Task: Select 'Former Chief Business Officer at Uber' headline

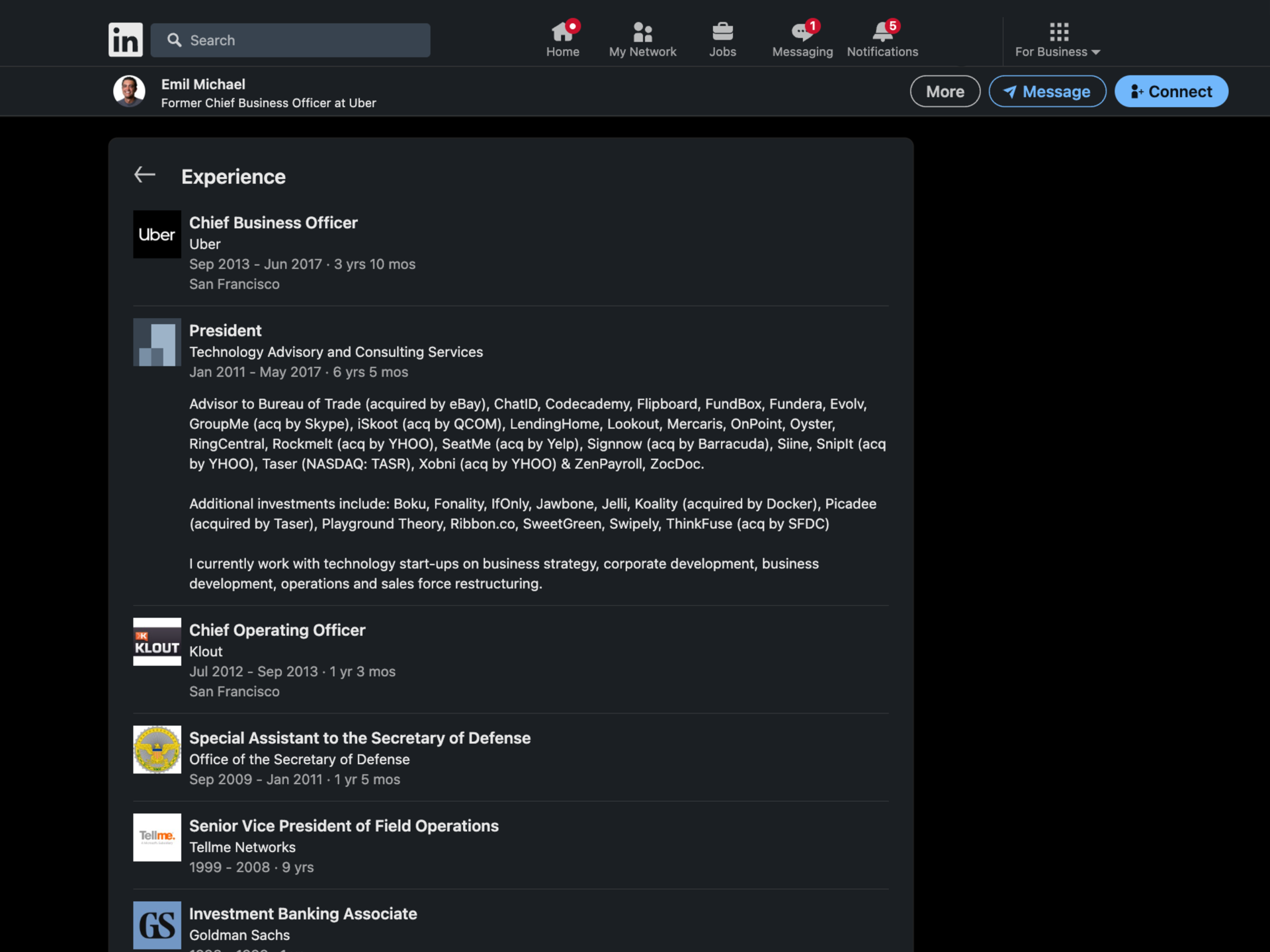Action: (x=269, y=103)
